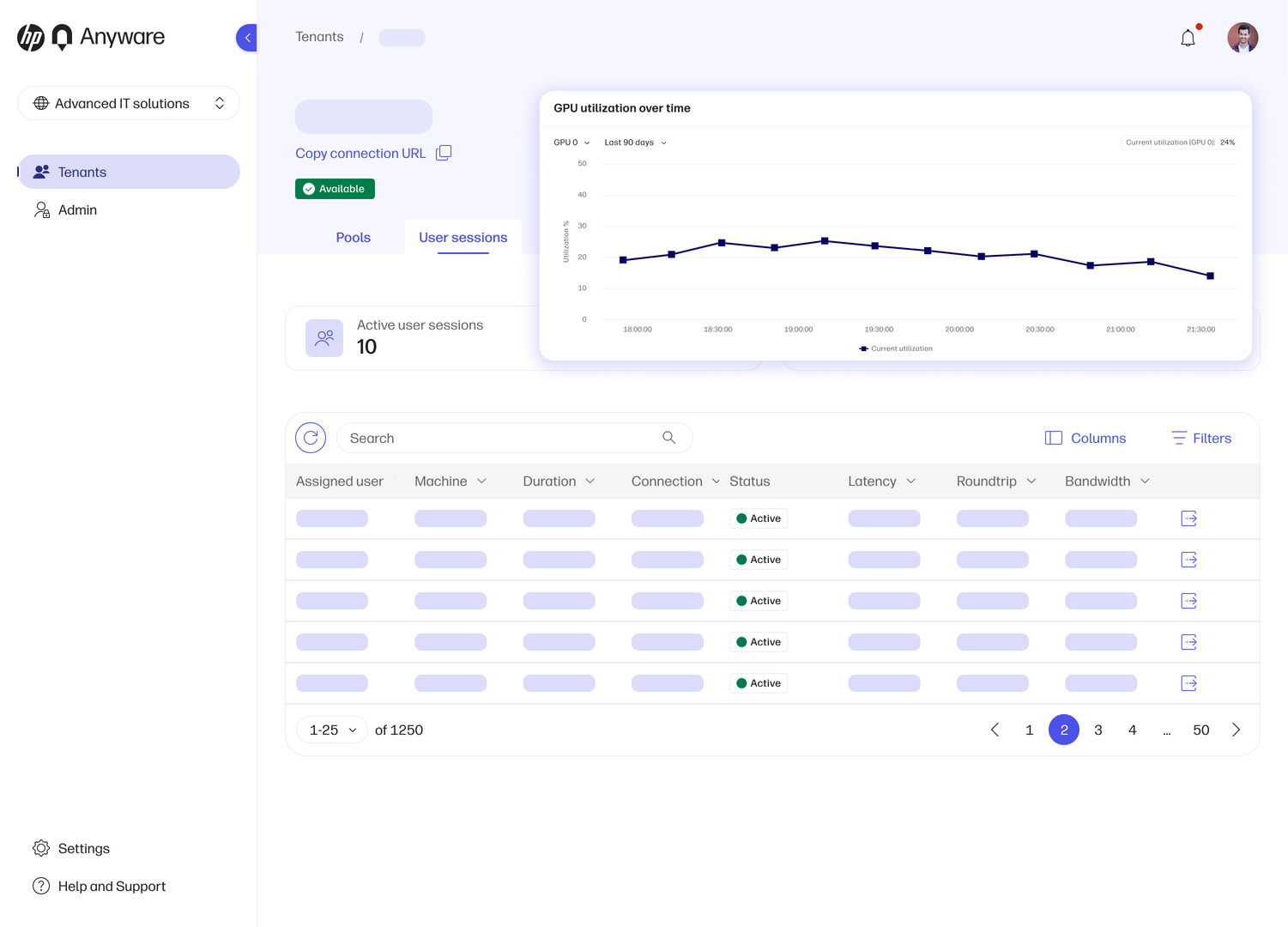Open the Admin menu item

click(77, 210)
